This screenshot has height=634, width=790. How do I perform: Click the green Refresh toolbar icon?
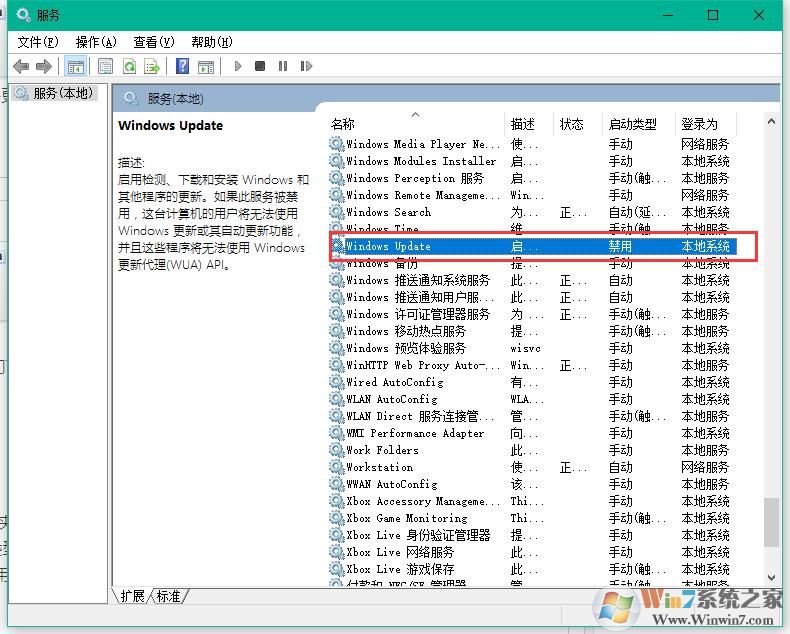129,67
